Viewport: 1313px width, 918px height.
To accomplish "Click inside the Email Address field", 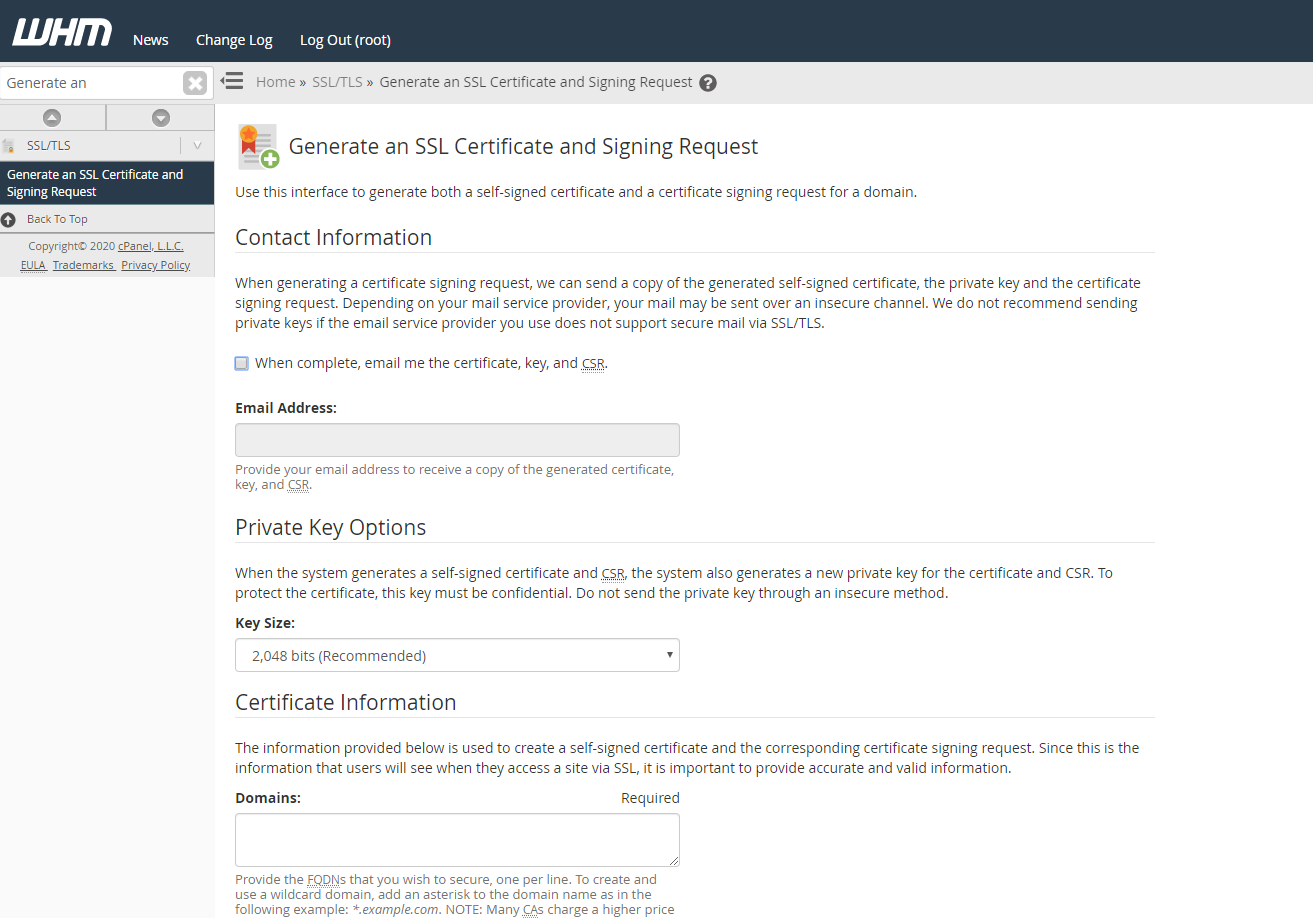I will [456, 439].
